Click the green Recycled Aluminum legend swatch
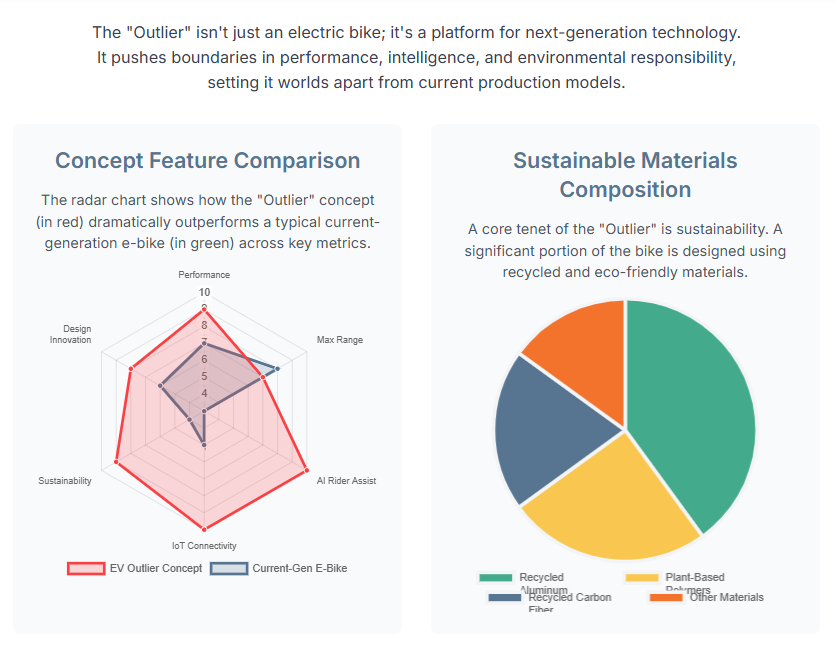835x650 pixels. point(495,577)
